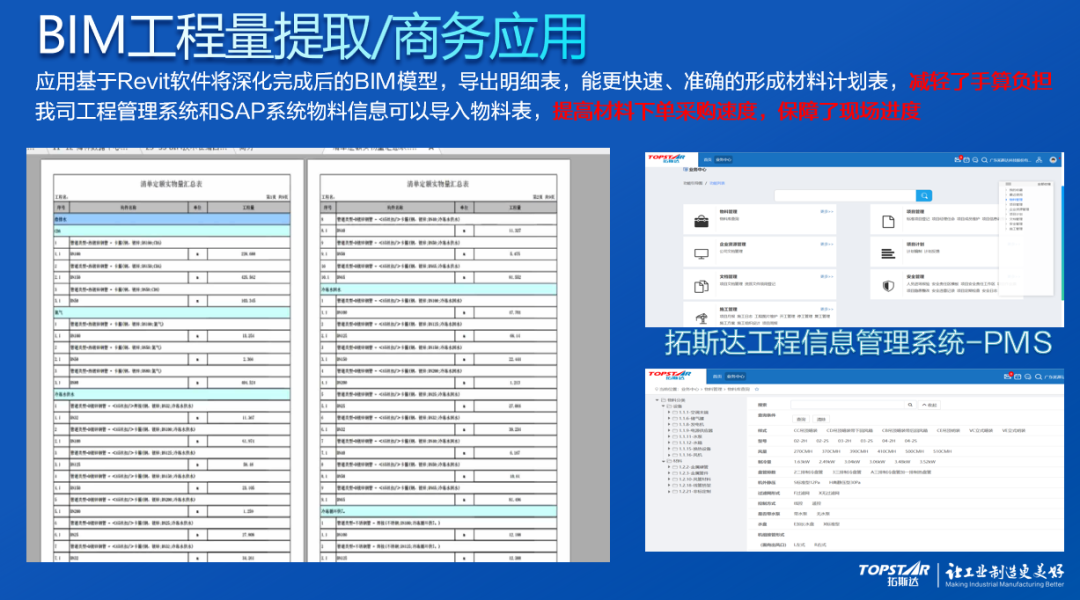Select tree item 1.1.15 in category tree
This screenshot has width=1080, height=600.
point(692,448)
